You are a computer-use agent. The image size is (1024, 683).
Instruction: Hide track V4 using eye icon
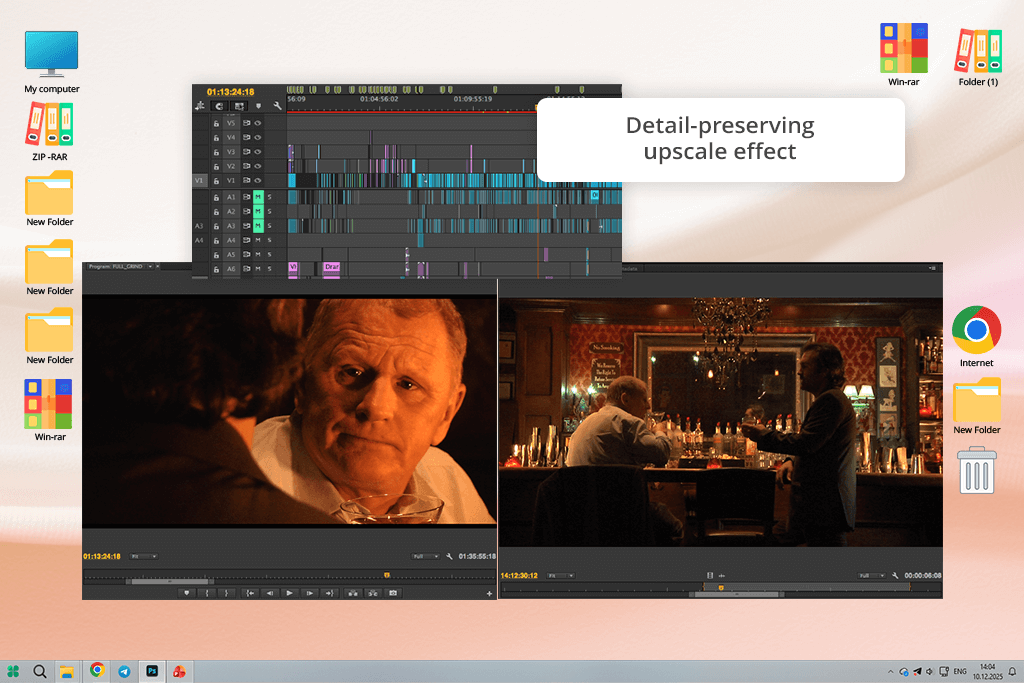click(258, 137)
